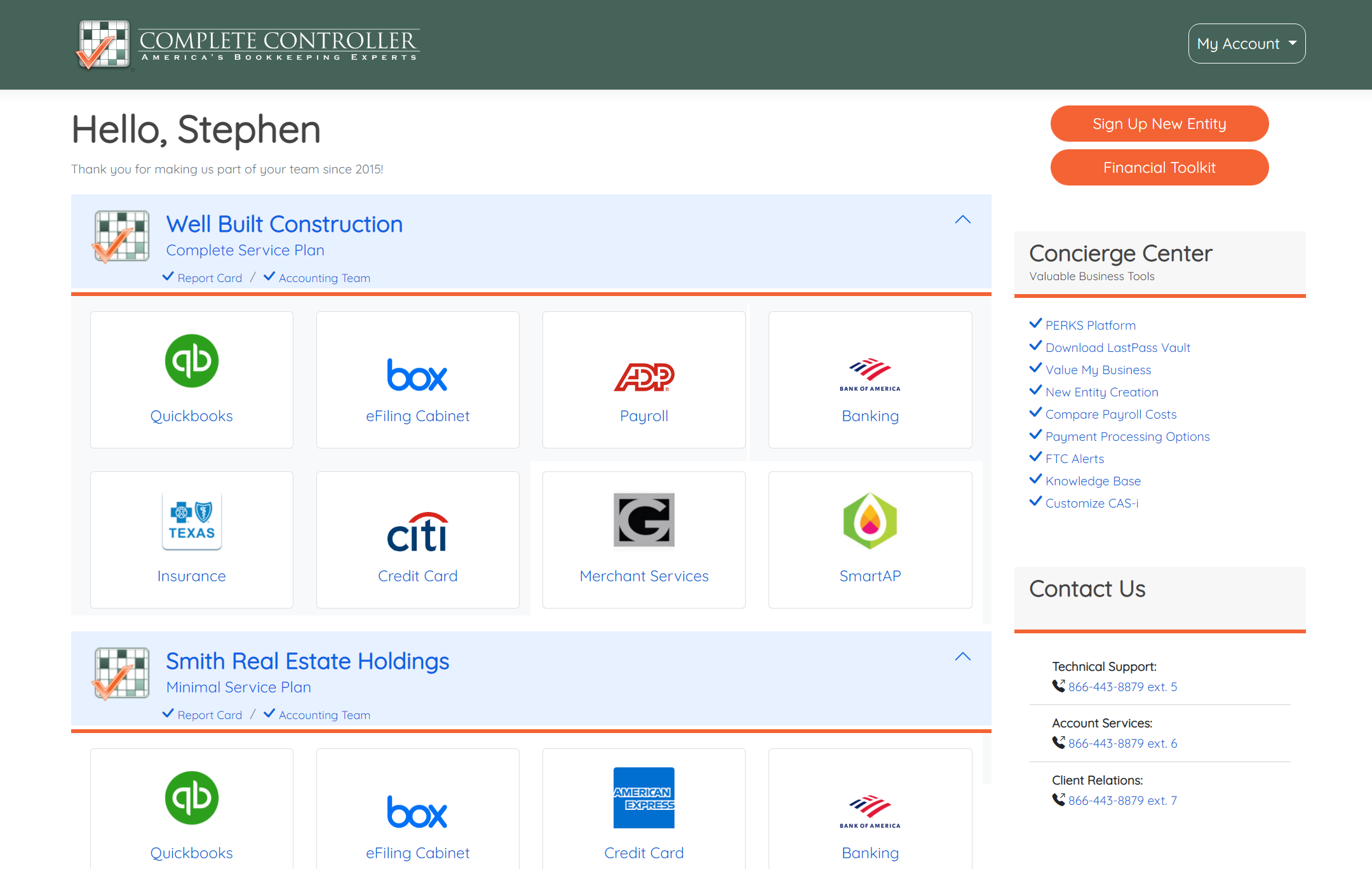Click the phone icon beside Account Services number
This screenshot has height=869, width=1372.
(1058, 743)
